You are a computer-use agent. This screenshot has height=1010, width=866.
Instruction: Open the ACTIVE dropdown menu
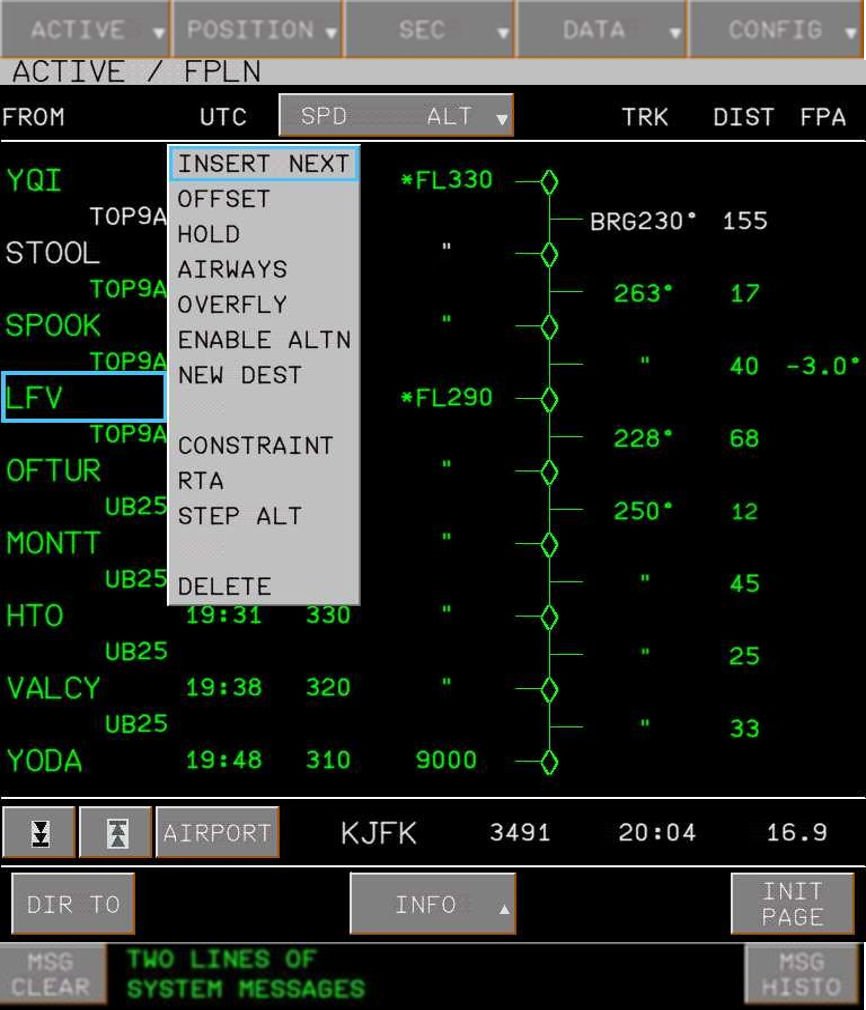85,30
